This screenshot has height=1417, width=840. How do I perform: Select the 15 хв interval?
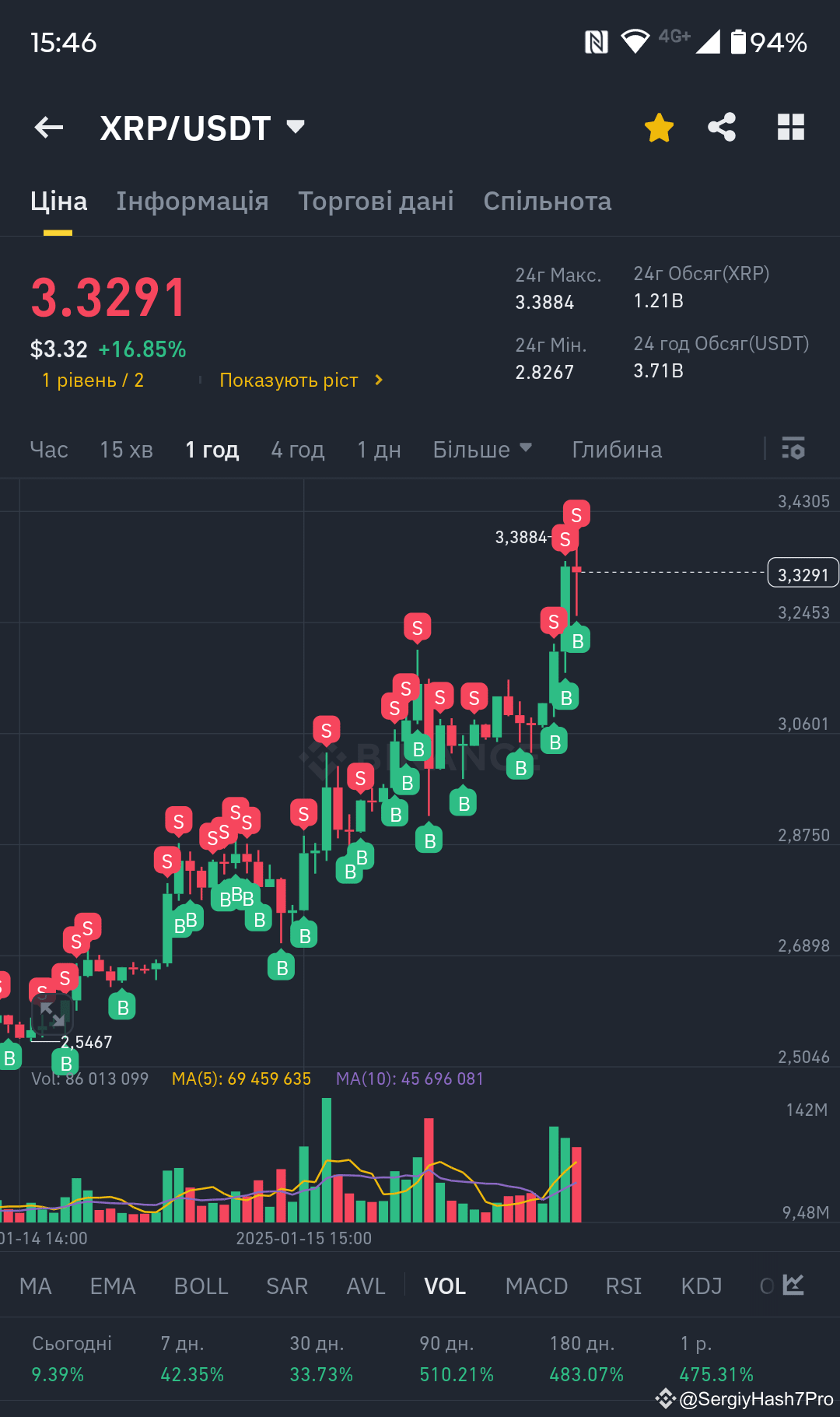(x=126, y=450)
